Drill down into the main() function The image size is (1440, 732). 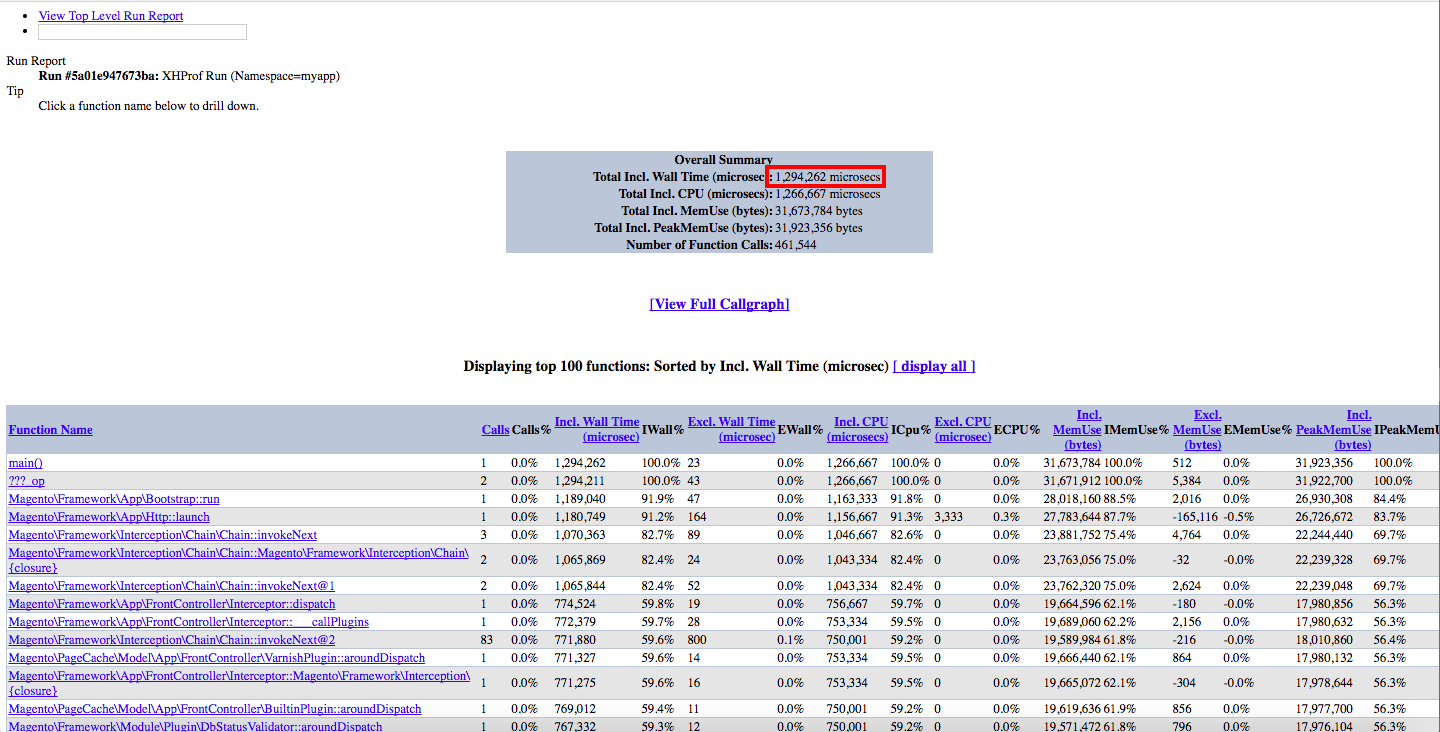[25, 463]
